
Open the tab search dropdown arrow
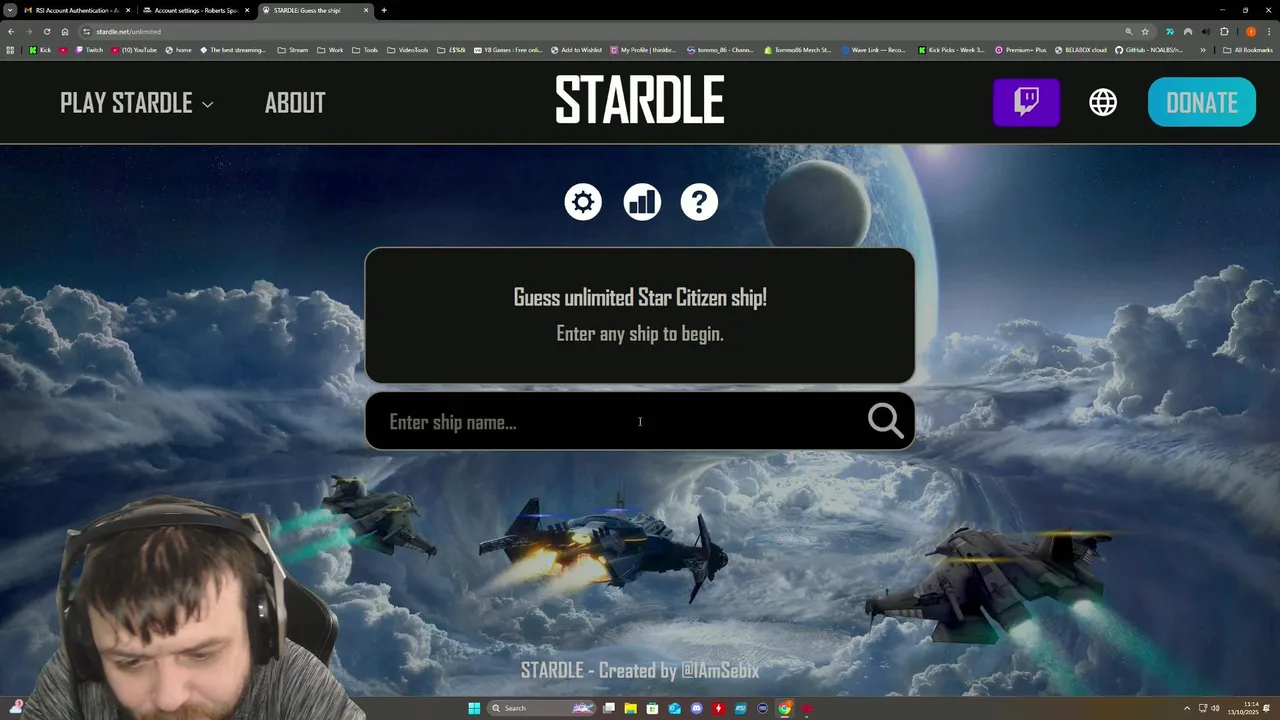[9, 10]
